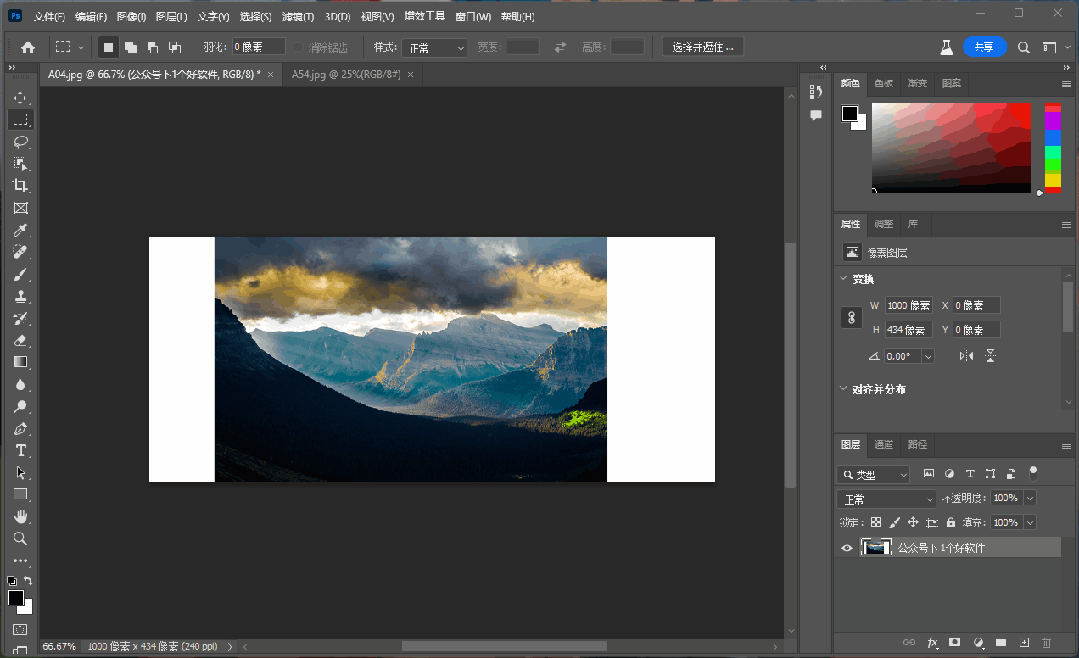
Task: Select the Crop tool
Action: point(20,186)
